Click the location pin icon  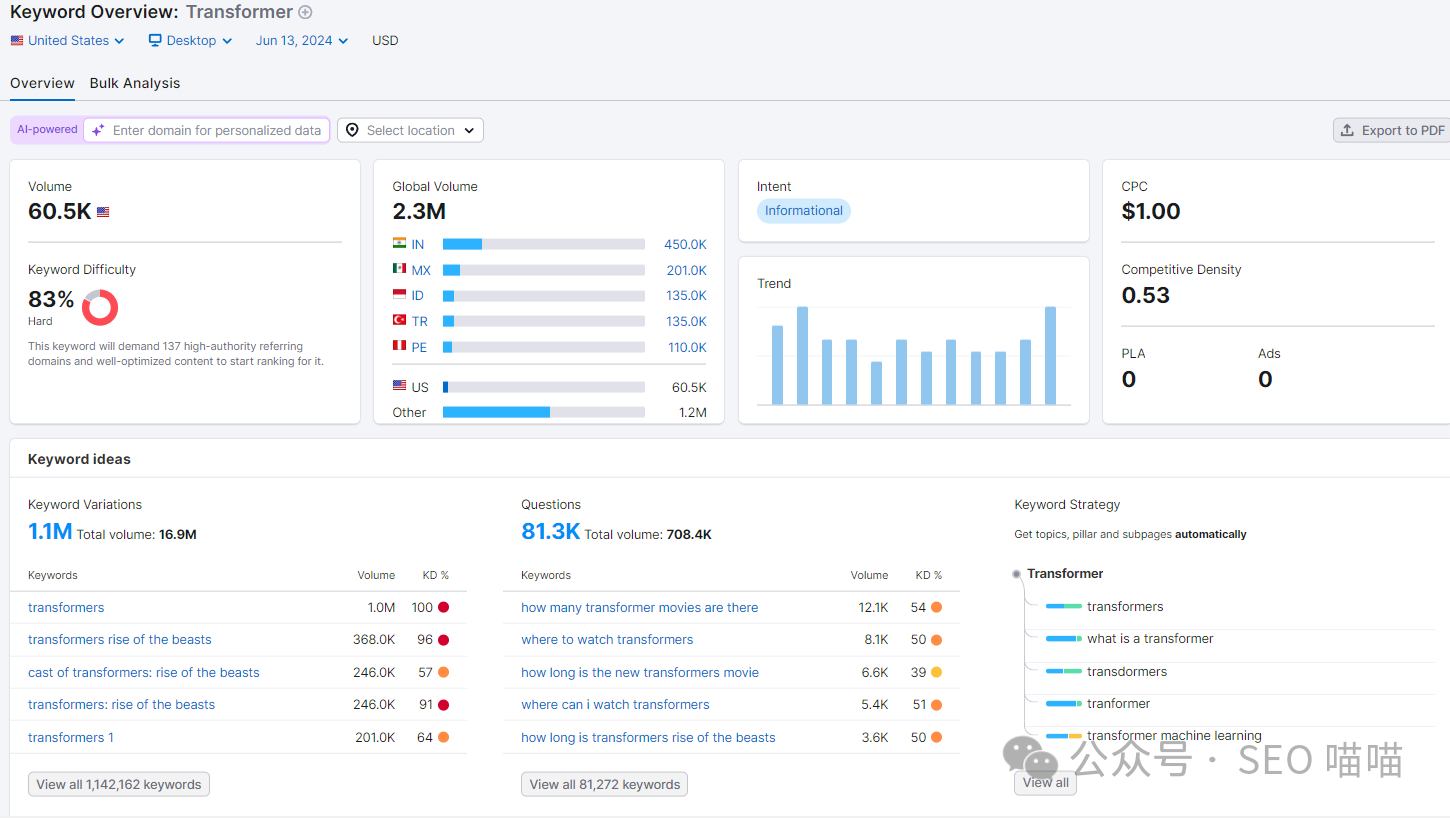tap(352, 130)
